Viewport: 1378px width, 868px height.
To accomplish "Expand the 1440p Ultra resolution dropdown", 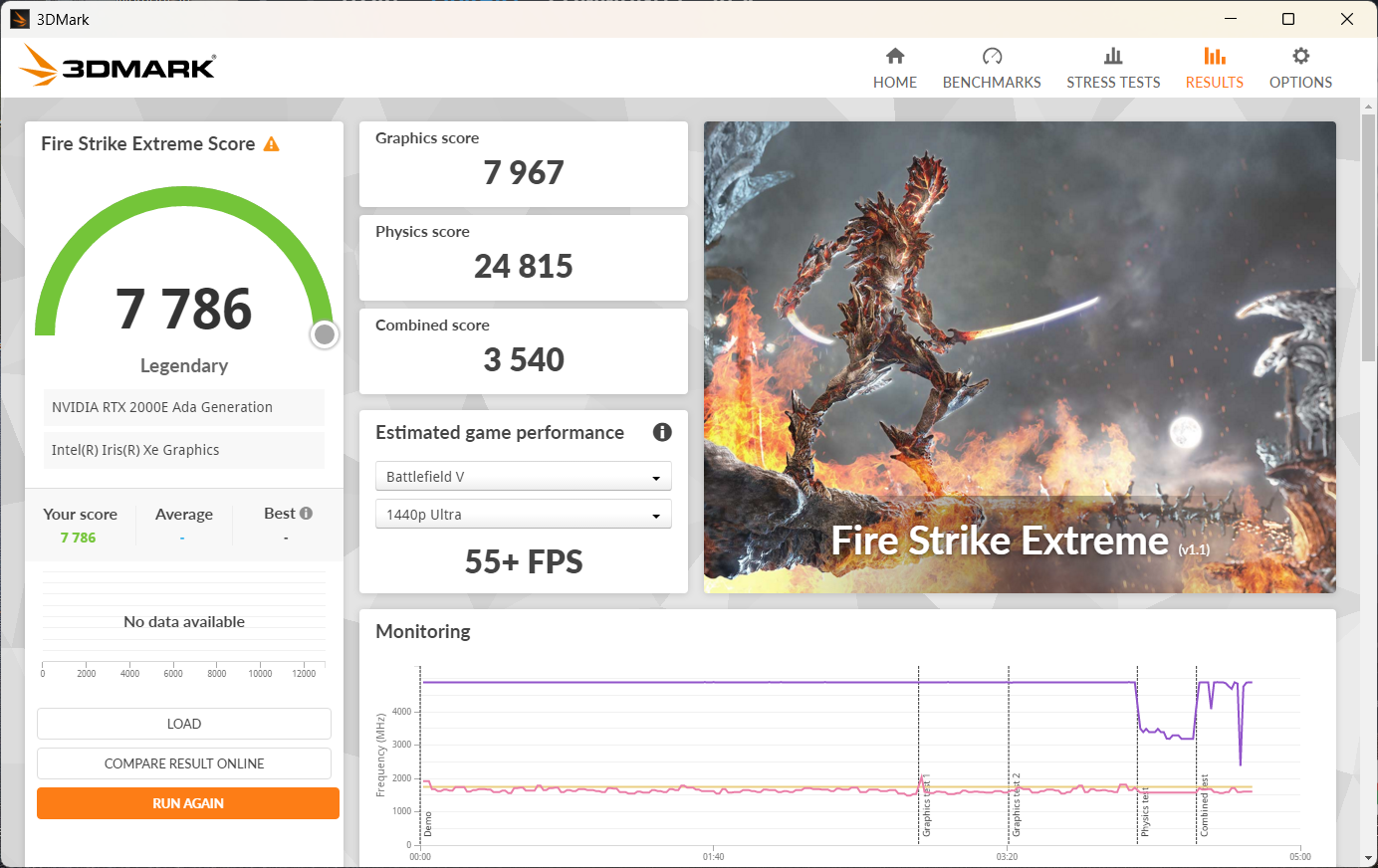I will [x=524, y=515].
